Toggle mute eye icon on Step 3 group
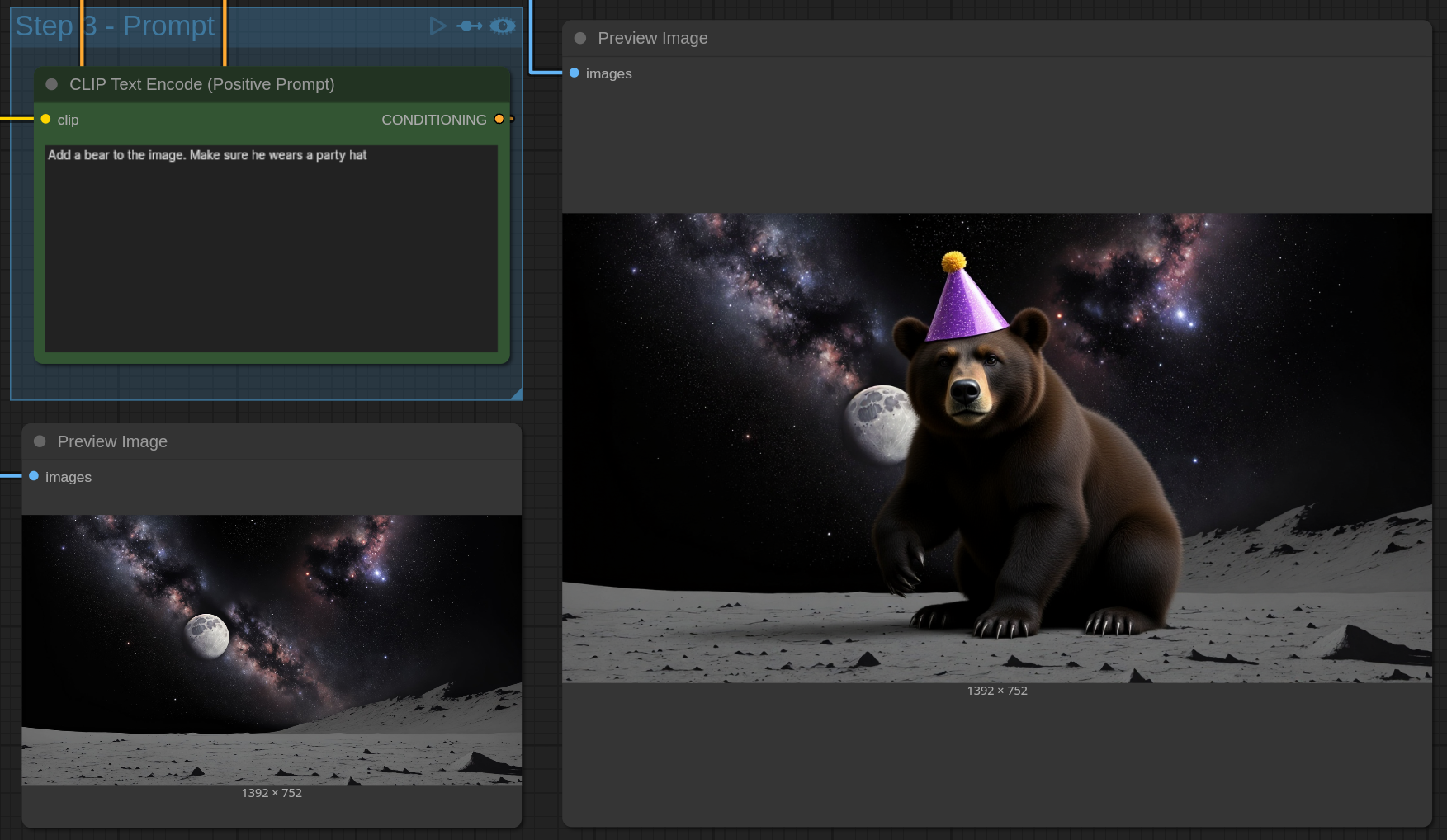 click(503, 26)
